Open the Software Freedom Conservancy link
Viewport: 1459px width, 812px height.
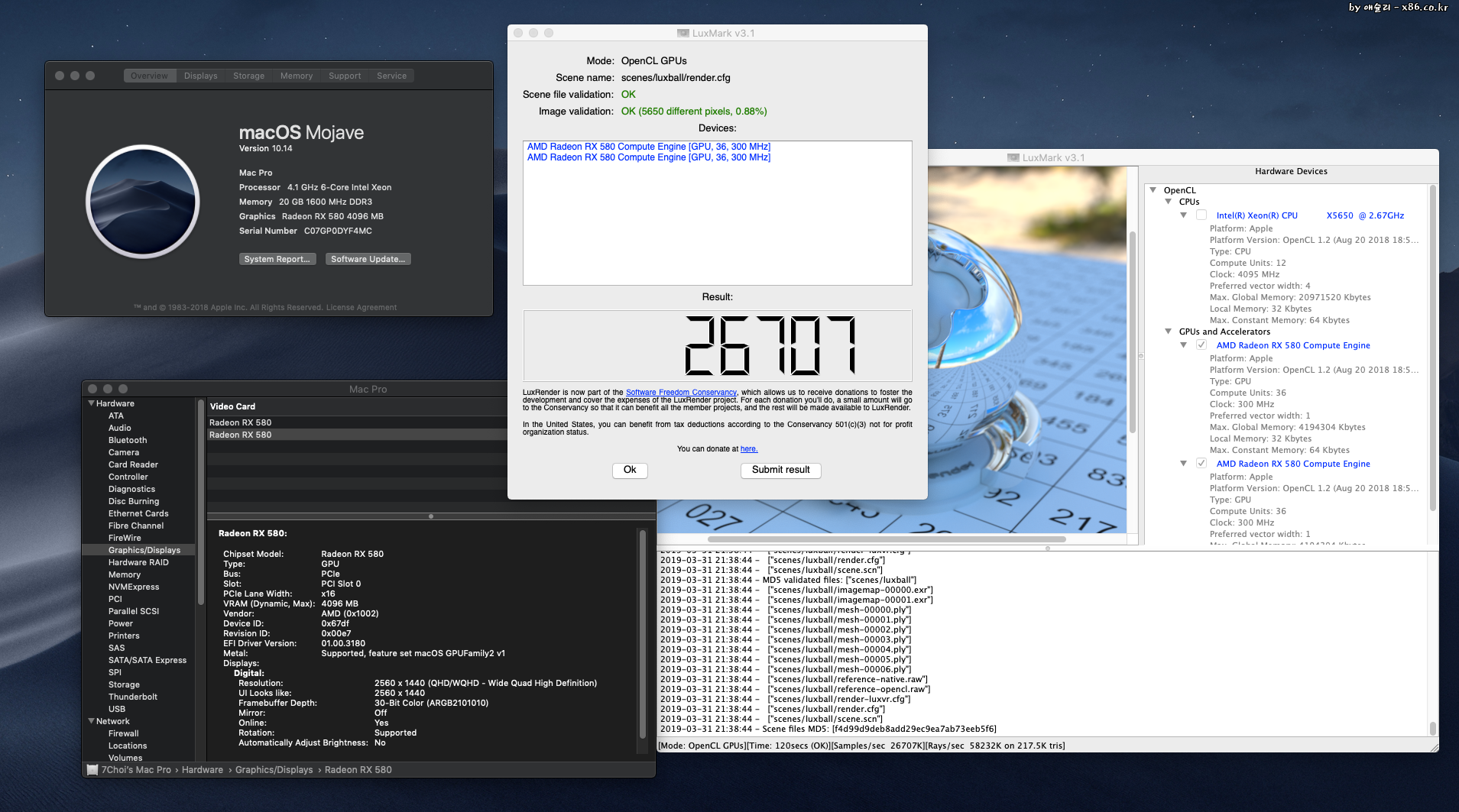[681, 393]
